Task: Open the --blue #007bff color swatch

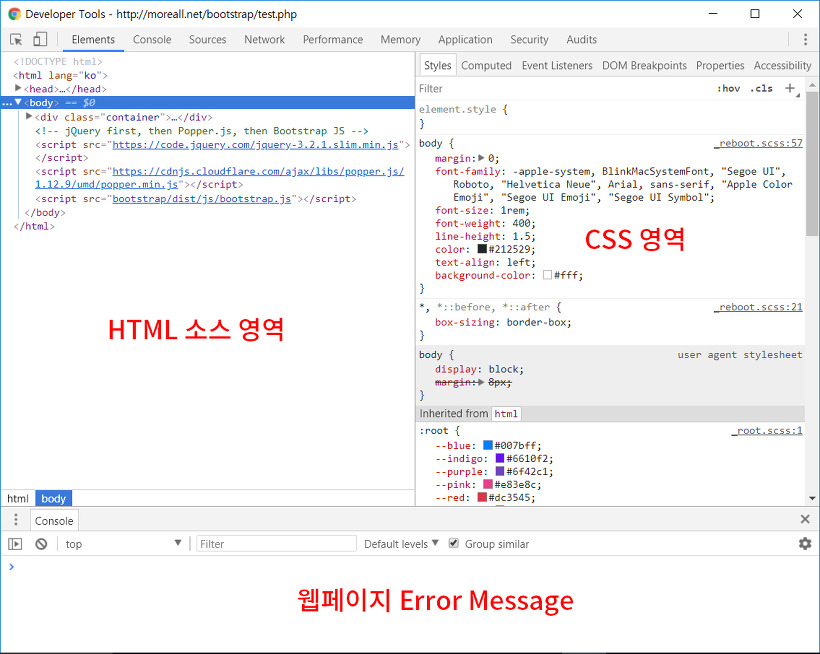Action: (488, 445)
